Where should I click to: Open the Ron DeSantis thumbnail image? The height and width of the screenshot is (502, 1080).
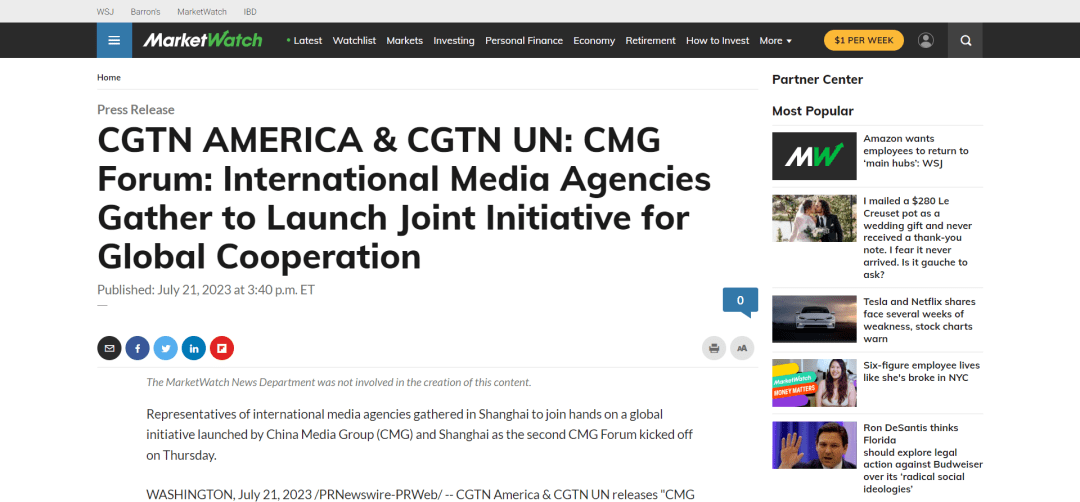[x=814, y=446]
